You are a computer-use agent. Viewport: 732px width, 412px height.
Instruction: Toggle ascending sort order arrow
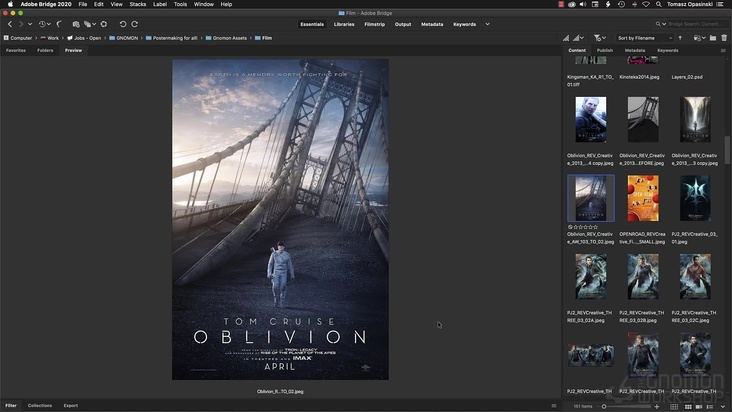680,37
